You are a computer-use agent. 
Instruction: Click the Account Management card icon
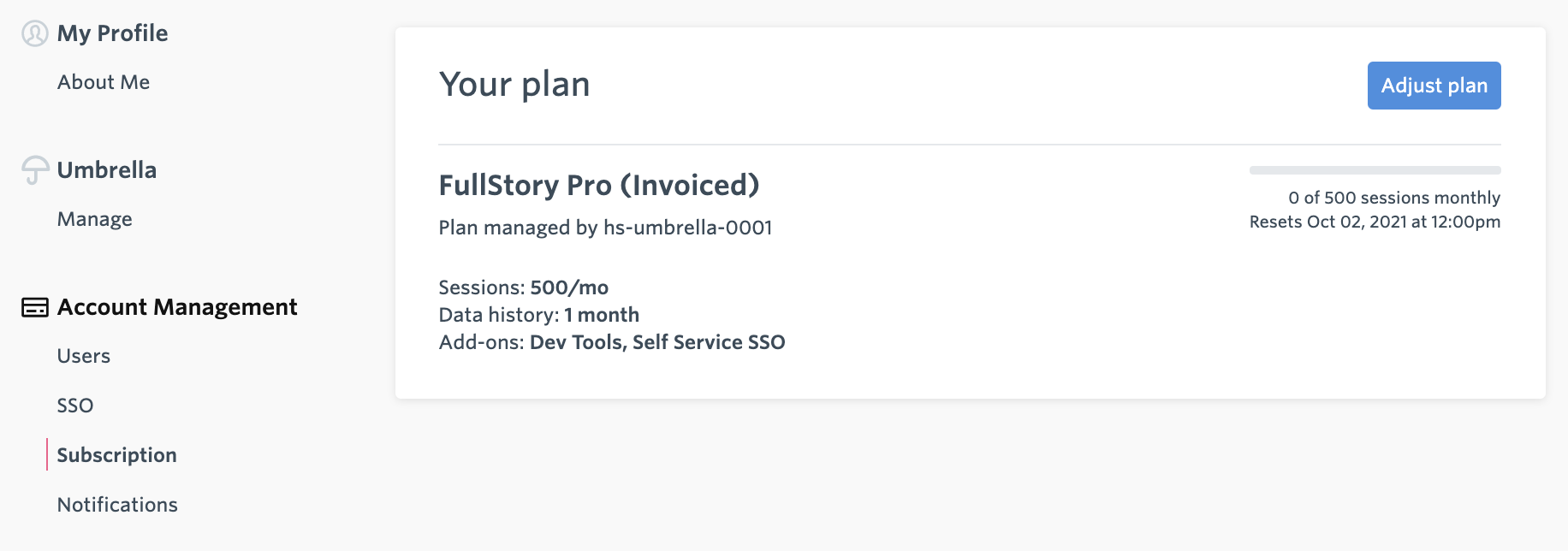[35, 307]
